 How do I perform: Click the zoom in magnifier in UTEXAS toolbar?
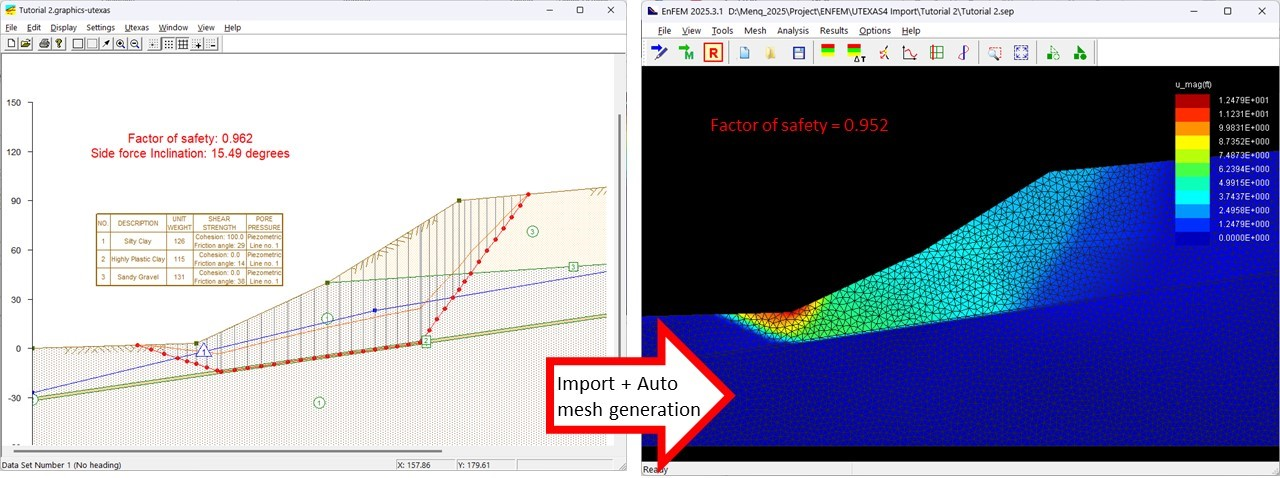pyautogui.click(x=120, y=44)
